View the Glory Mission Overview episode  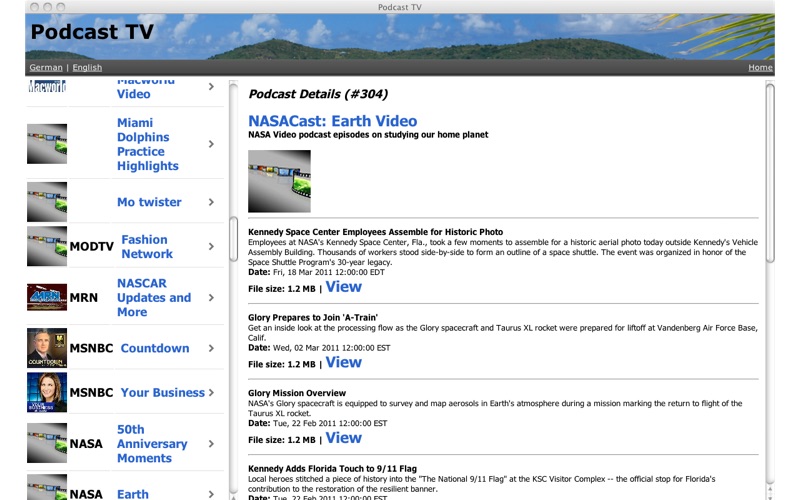point(343,438)
